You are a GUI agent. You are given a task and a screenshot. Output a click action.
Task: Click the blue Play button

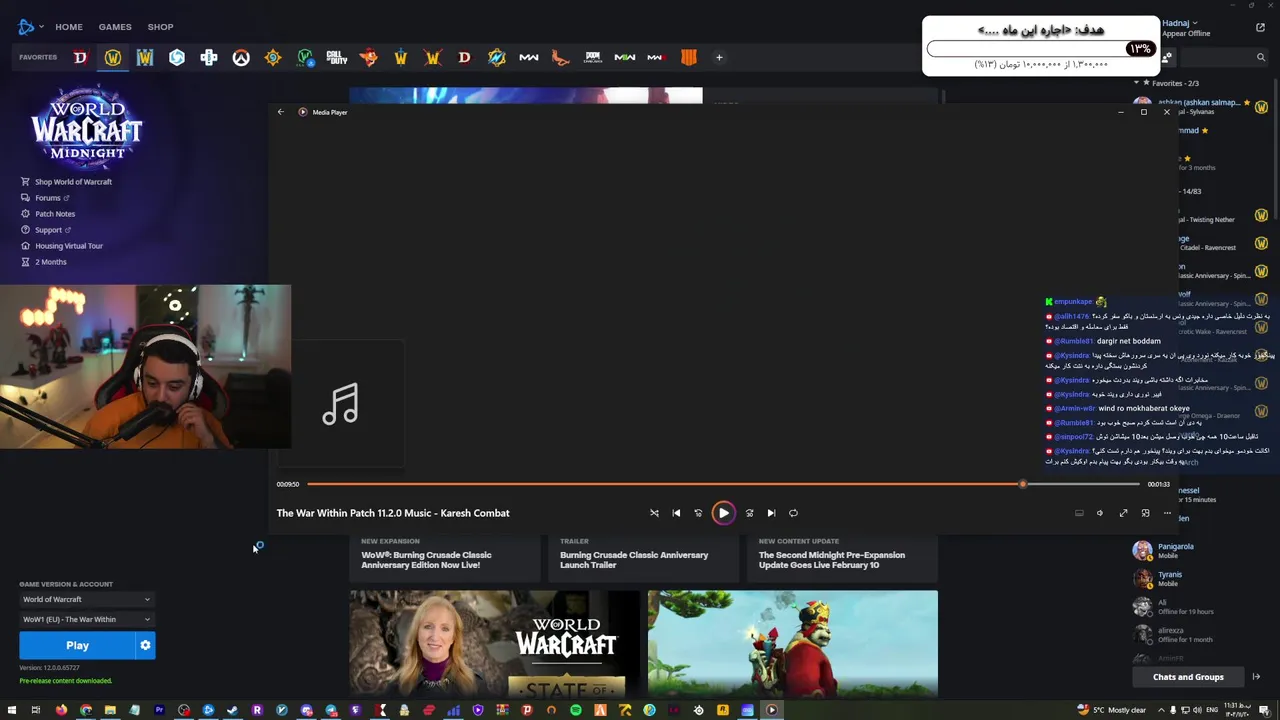77,646
